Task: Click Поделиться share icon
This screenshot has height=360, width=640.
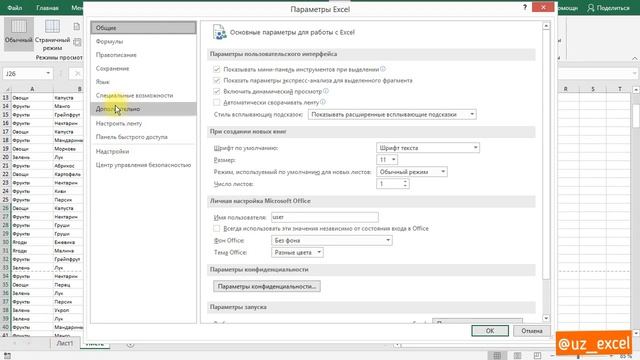Action: (591, 8)
